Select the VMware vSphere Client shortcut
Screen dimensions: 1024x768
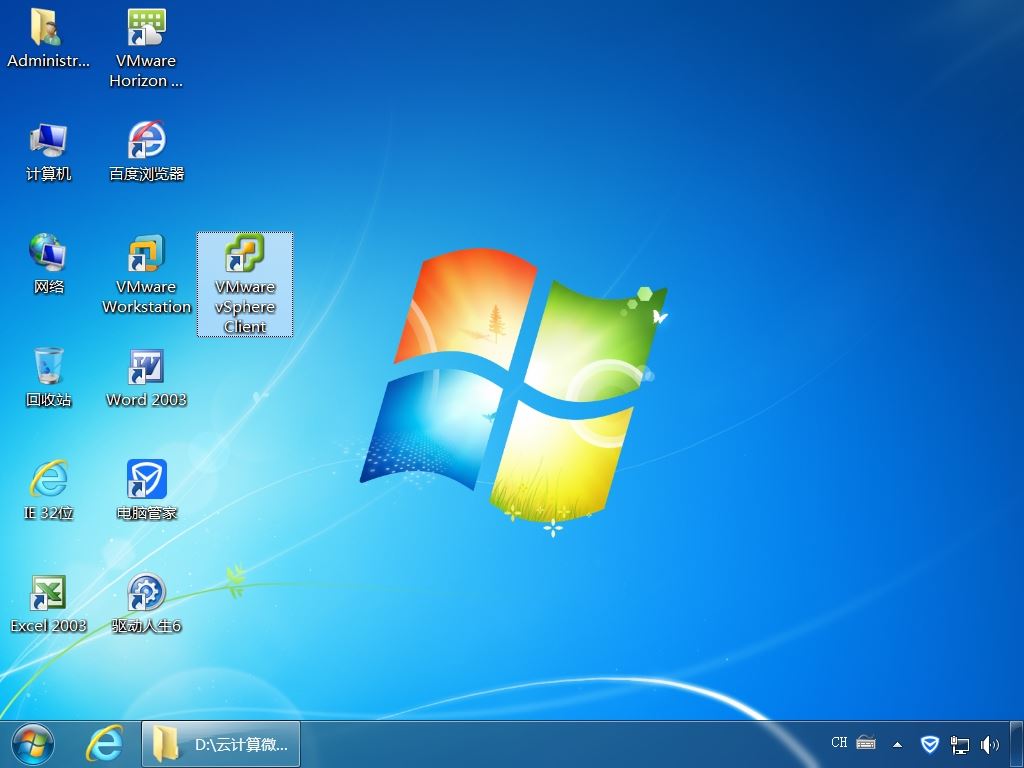pos(245,285)
